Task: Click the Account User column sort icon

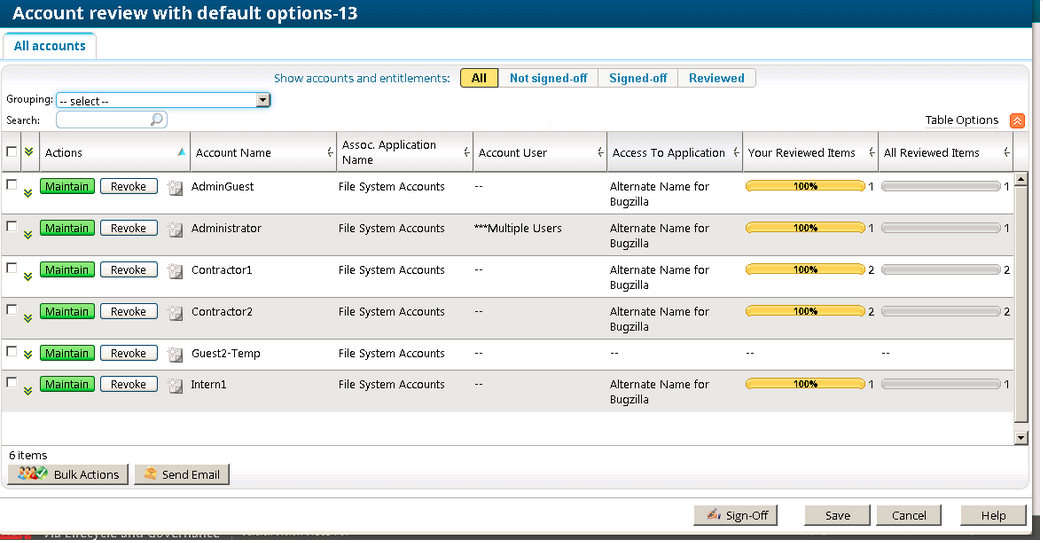Action: pyautogui.click(x=601, y=153)
